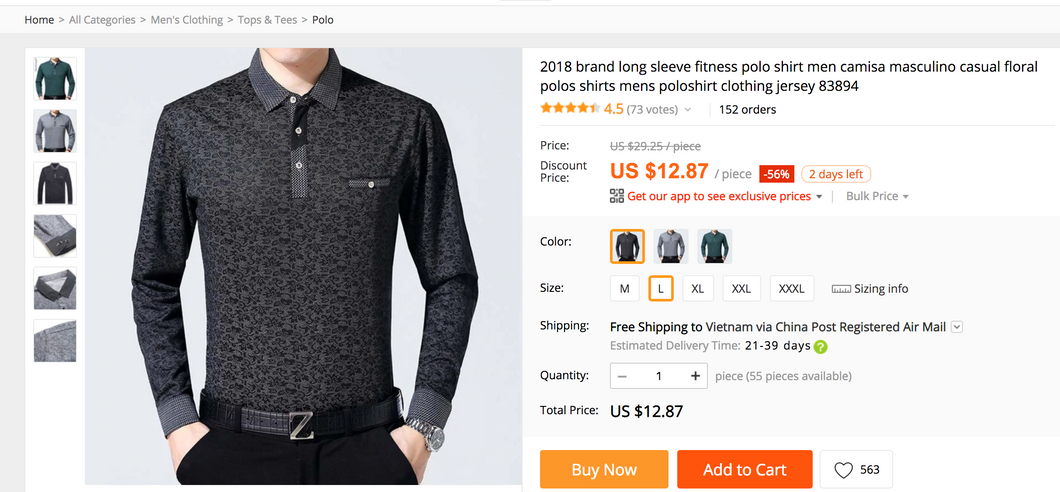Increase quantity with the plus button
The width and height of the screenshot is (1060, 492).
pos(696,376)
